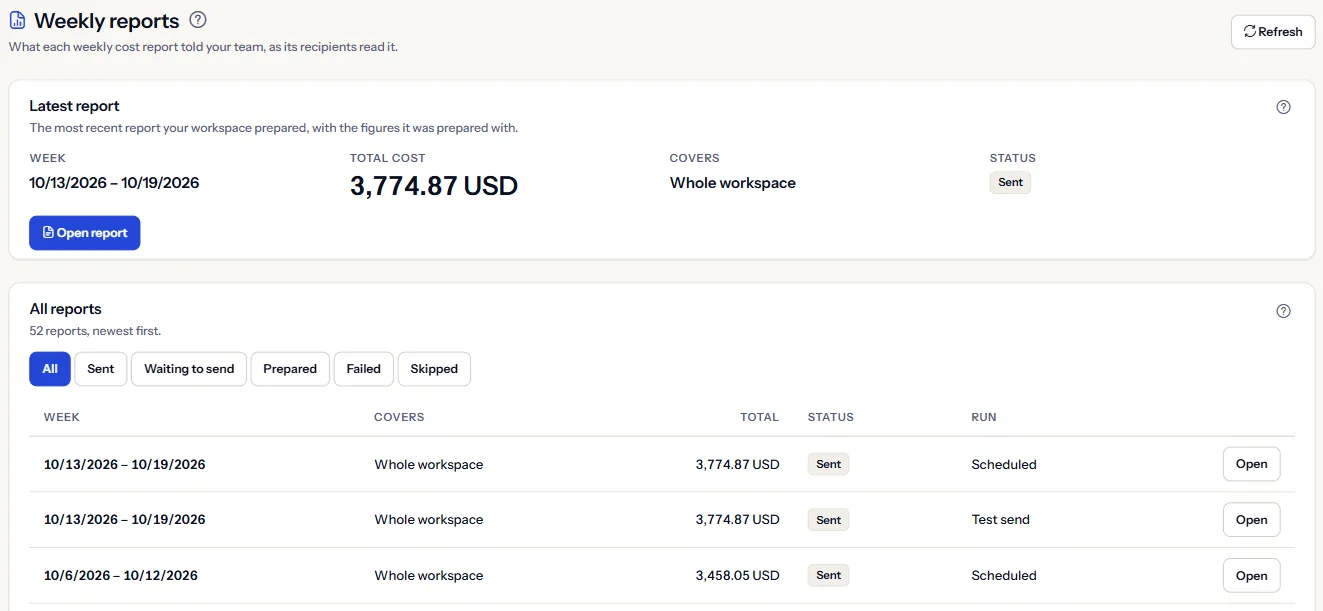Click the STATUS column header in table
Image resolution: width=1323 pixels, height=611 pixels.
pos(831,417)
